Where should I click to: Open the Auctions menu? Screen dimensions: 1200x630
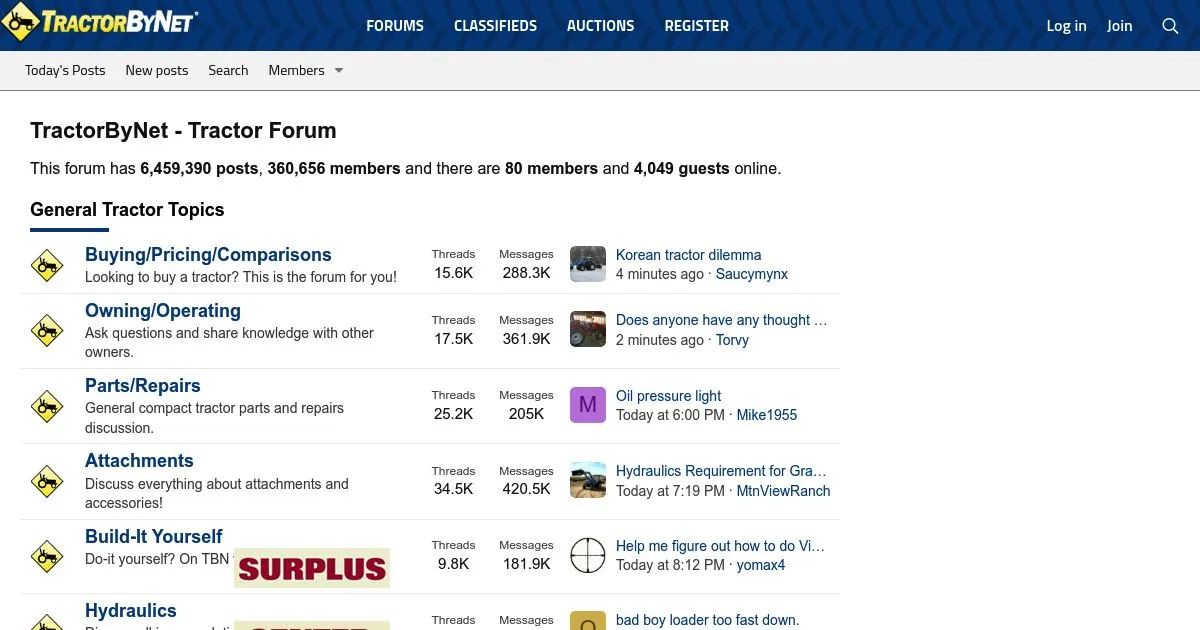coord(600,26)
